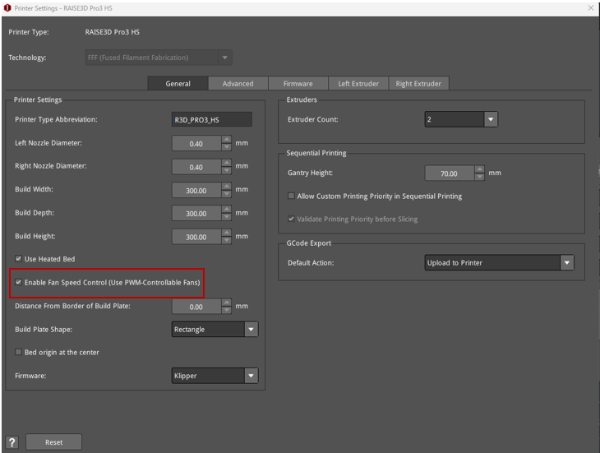Image resolution: width=600 pixels, height=453 pixels.
Task: Click the Build Height value field
Action: (196, 237)
